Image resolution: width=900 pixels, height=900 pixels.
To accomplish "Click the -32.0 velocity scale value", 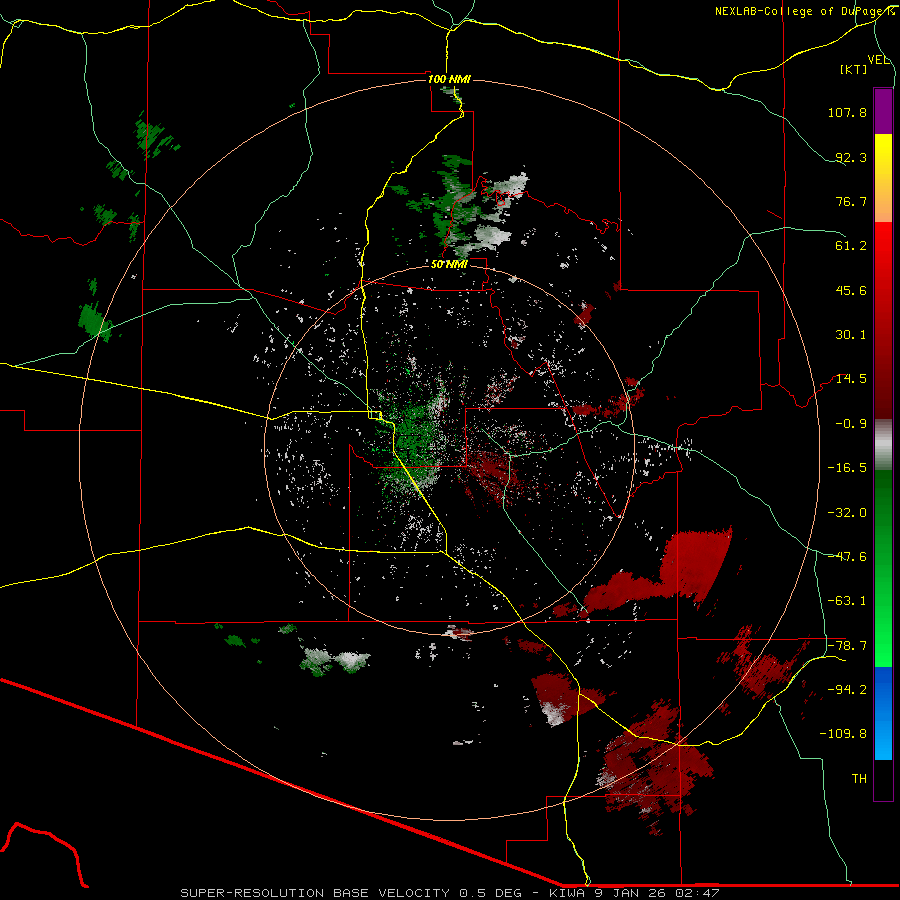I will 847,513.
